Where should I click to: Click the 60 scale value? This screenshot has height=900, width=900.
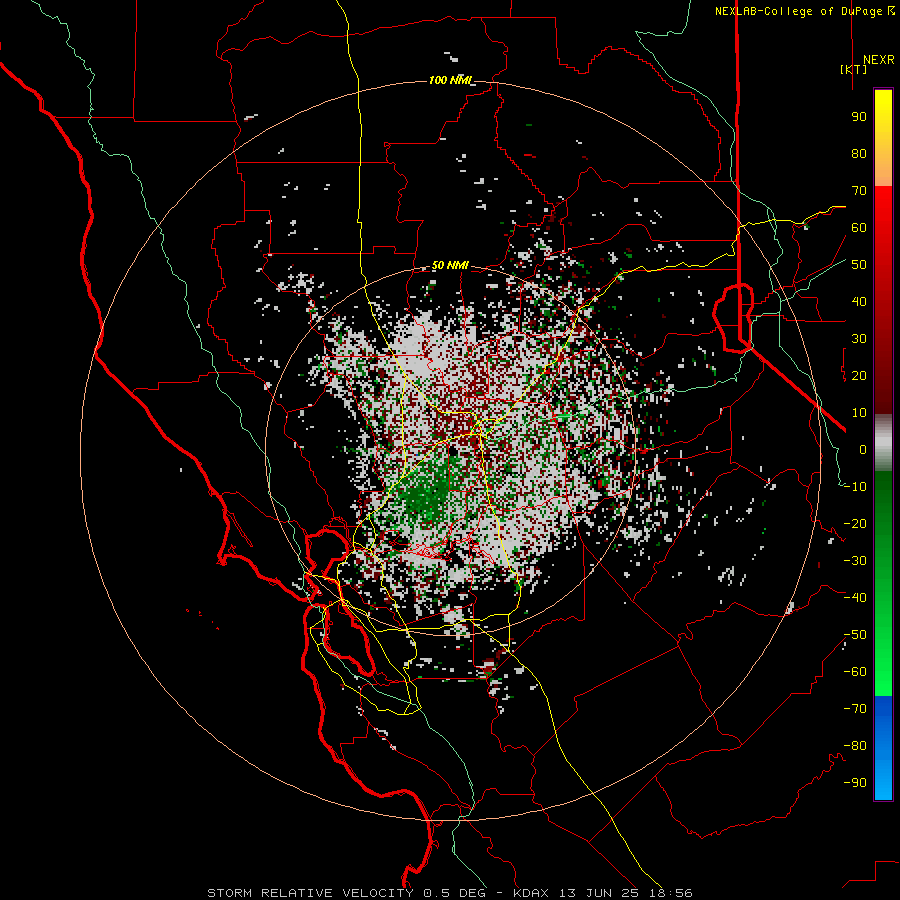[x=859, y=228]
